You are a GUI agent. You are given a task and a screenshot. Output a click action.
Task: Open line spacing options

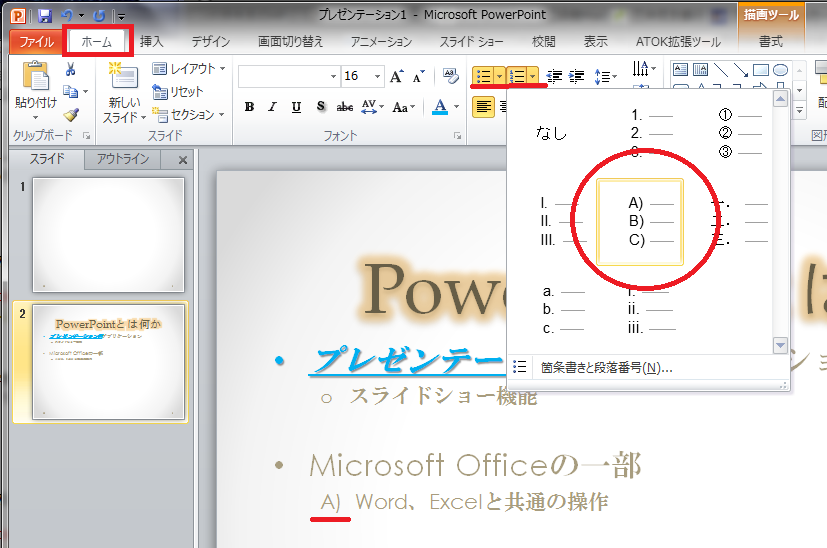[605, 77]
